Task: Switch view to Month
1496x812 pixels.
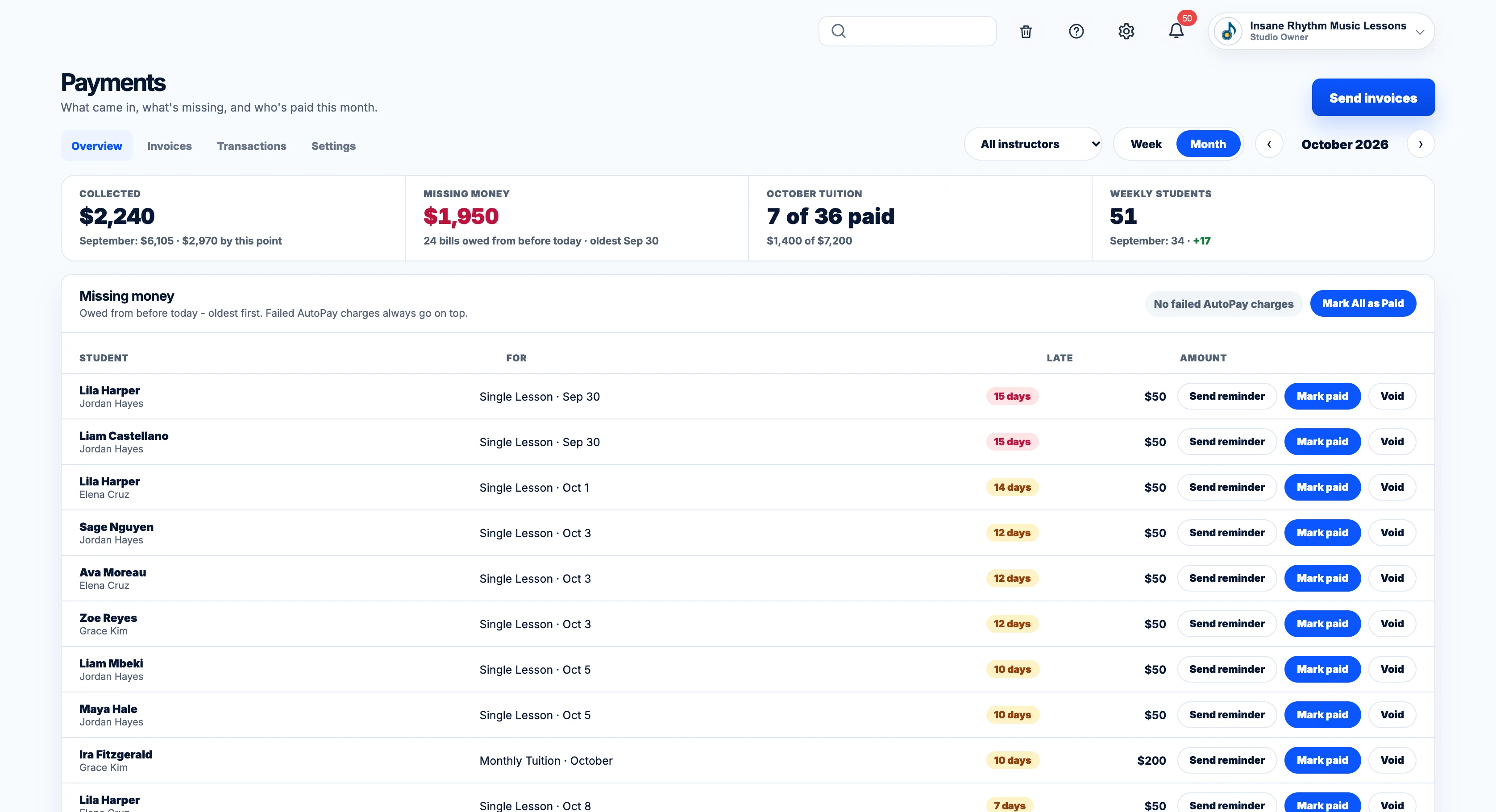Action: (x=1208, y=145)
